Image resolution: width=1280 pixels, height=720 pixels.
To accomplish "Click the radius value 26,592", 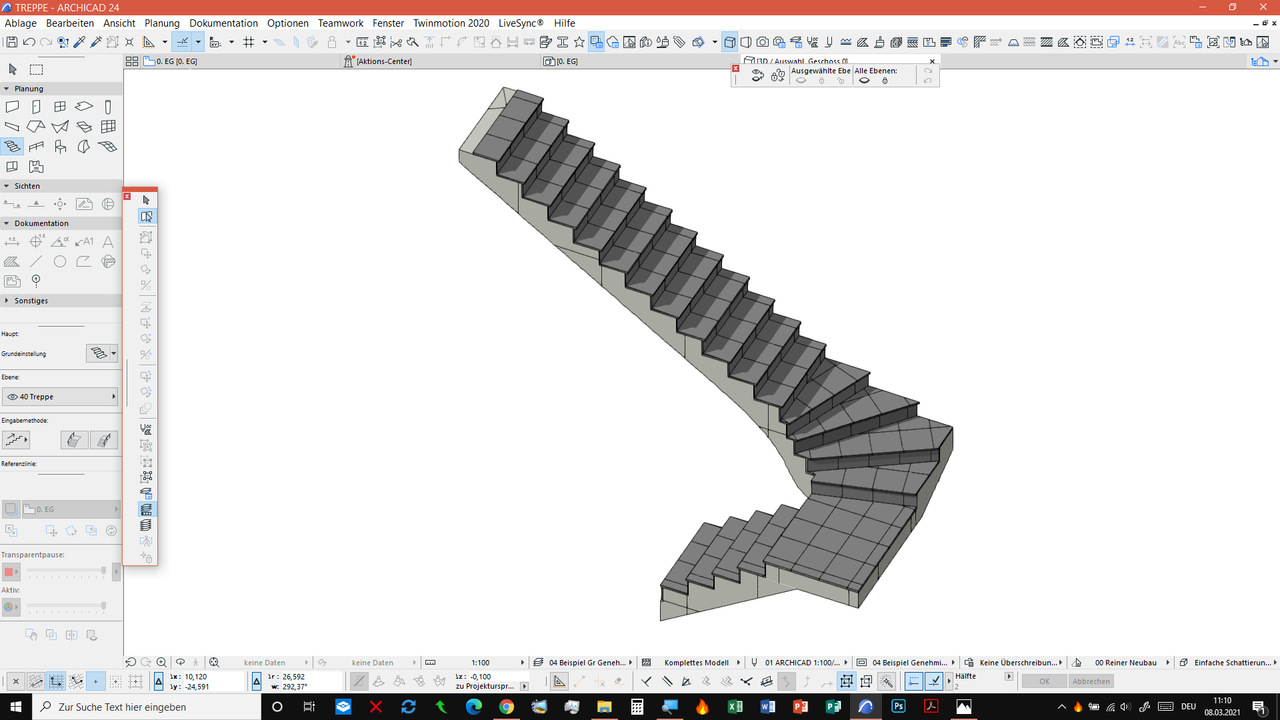I will [294, 676].
